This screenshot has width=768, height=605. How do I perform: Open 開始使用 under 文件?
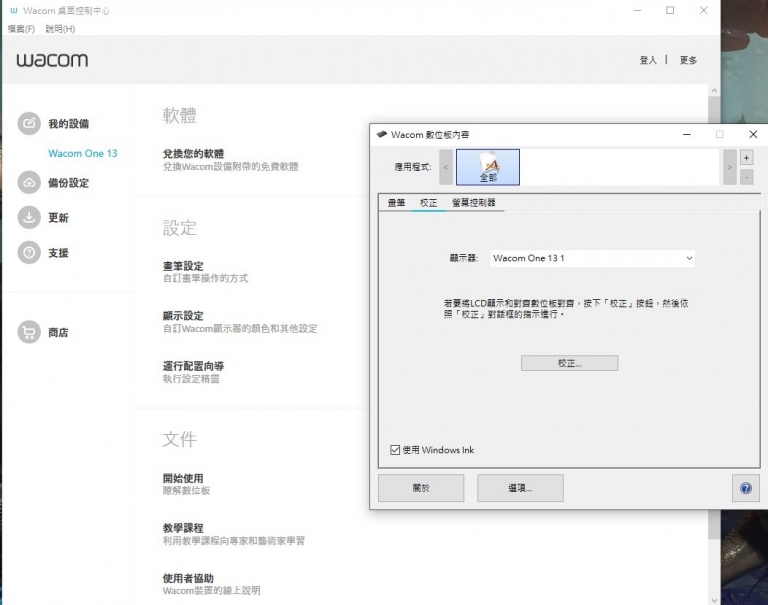coord(183,478)
